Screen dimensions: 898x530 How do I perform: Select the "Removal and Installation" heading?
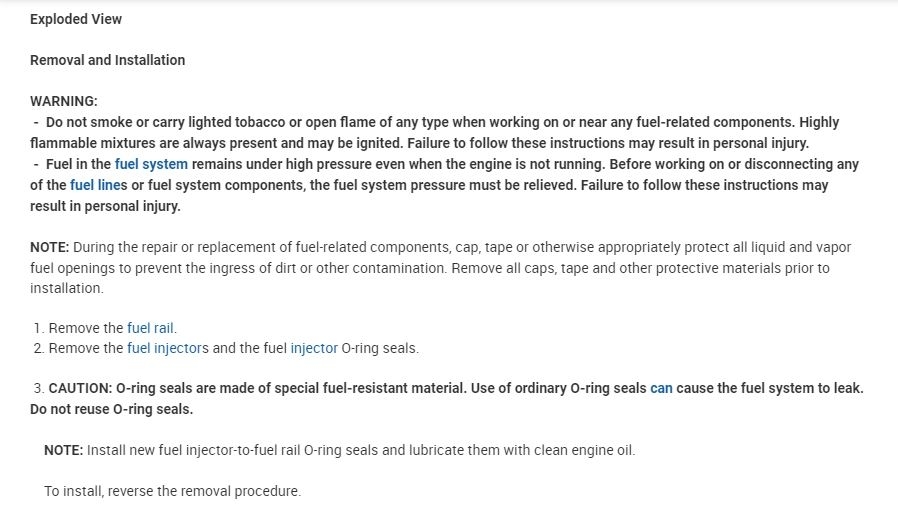pos(107,60)
